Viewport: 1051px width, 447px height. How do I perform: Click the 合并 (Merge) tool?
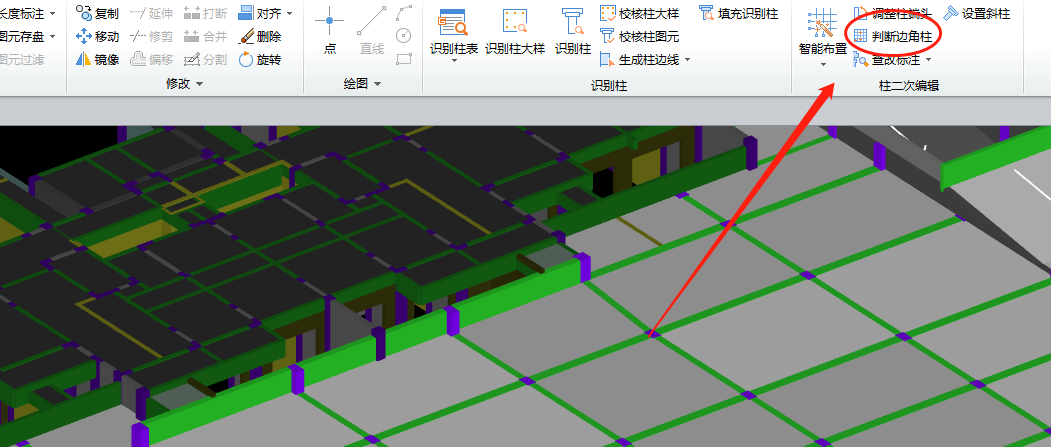[x=205, y=36]
